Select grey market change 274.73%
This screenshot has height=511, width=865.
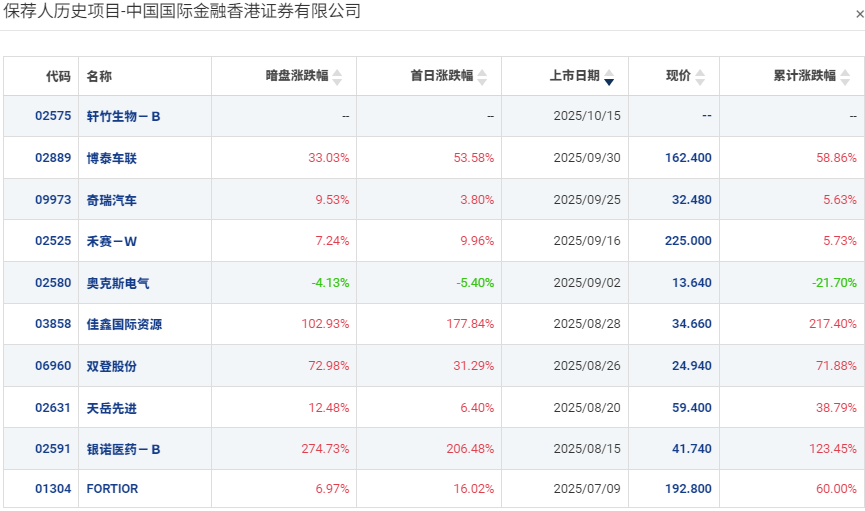(x=325, y=449)
